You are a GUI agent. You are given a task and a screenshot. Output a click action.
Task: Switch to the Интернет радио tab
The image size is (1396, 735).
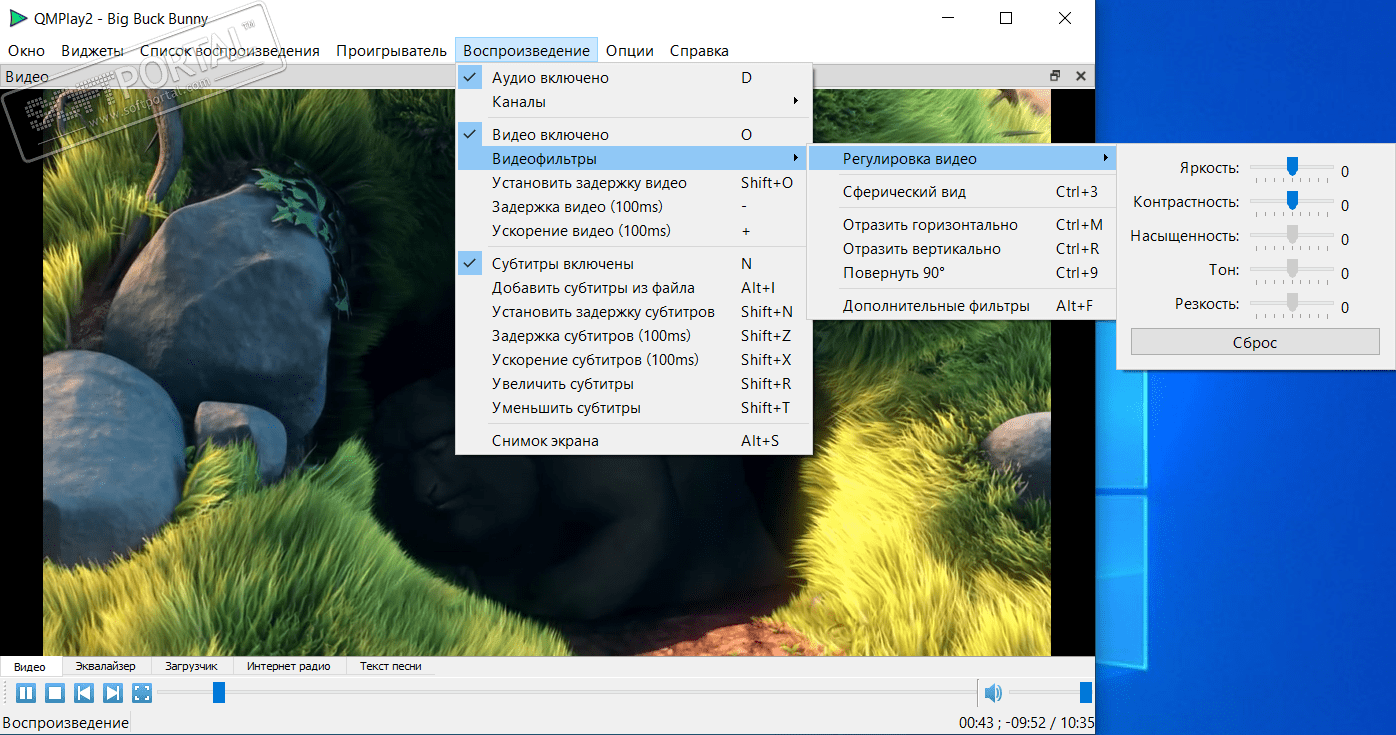coord(289,666)
